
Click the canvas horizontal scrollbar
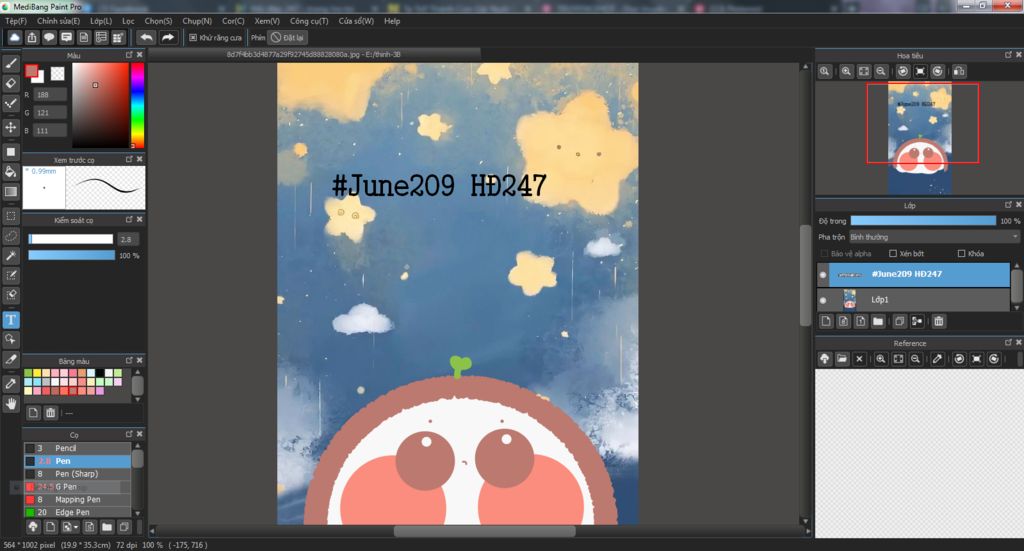coord(484,531)
